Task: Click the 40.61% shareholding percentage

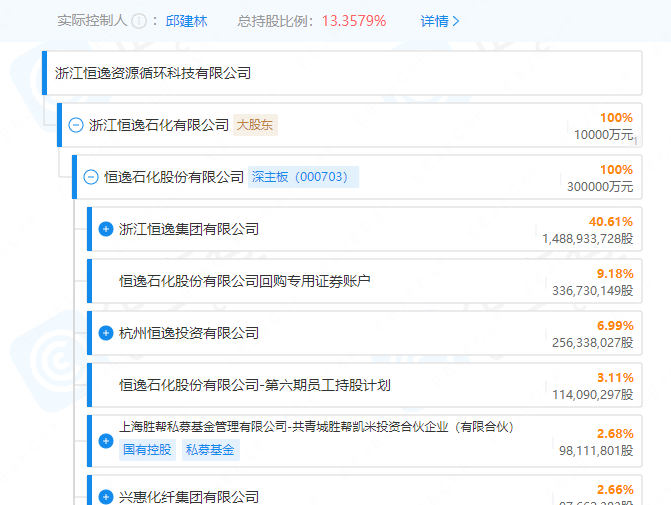Action: (x=611, y=222)
